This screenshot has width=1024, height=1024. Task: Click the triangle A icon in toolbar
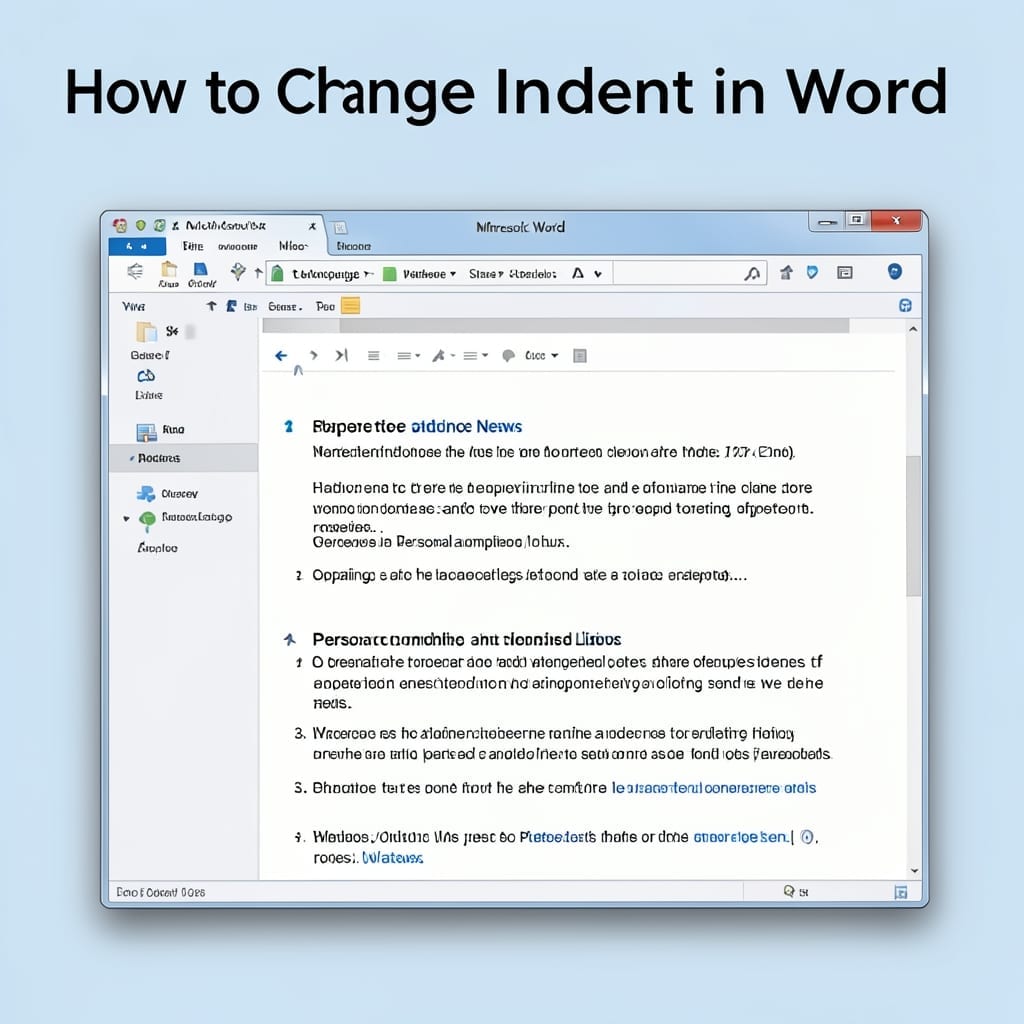pos(578,274)
